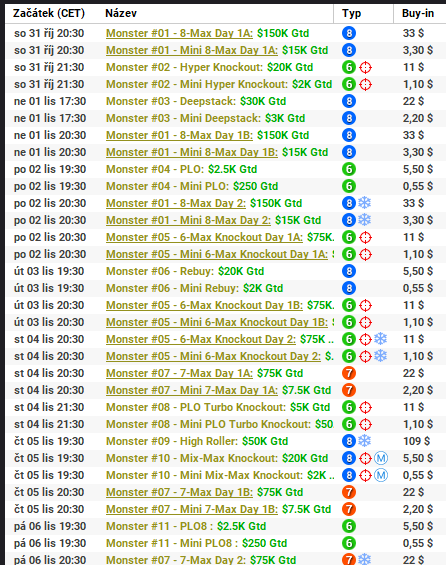
Task: Open Monster #01 - 8-Max Day 1A tournament link
Action: click(179, 33)
